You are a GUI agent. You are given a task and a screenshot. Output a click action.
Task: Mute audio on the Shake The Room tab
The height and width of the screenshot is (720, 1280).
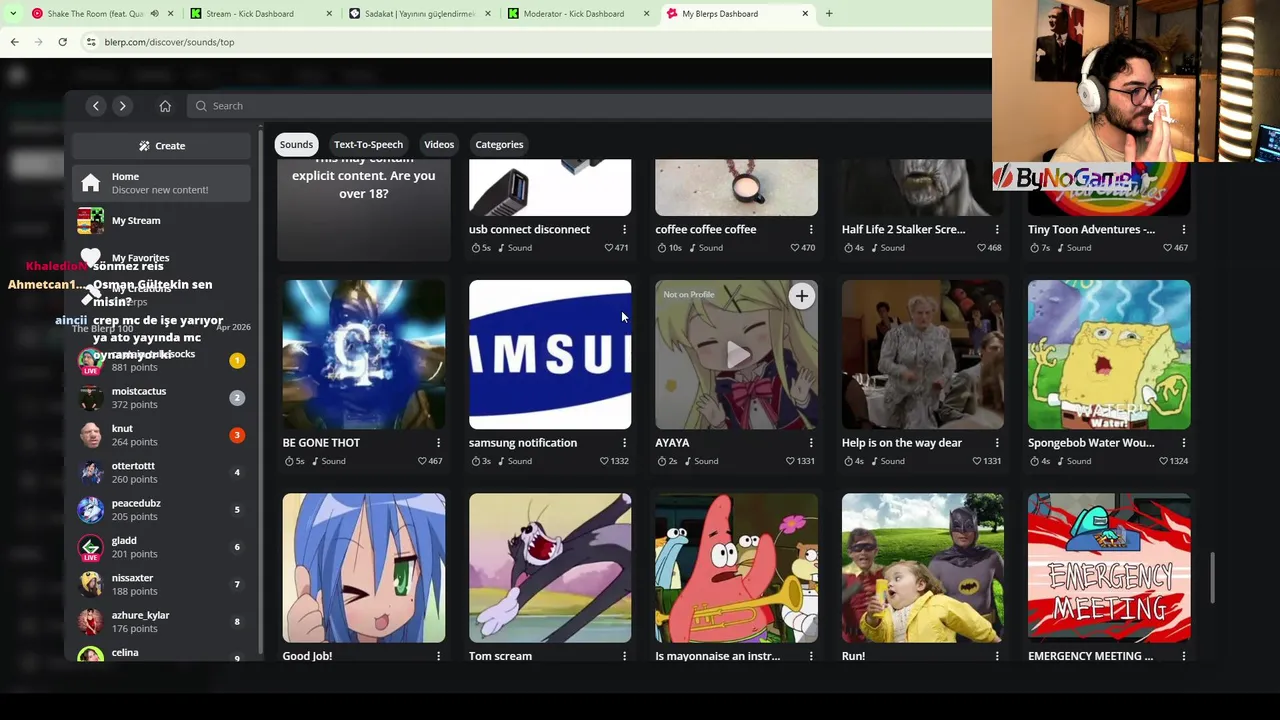154,14
